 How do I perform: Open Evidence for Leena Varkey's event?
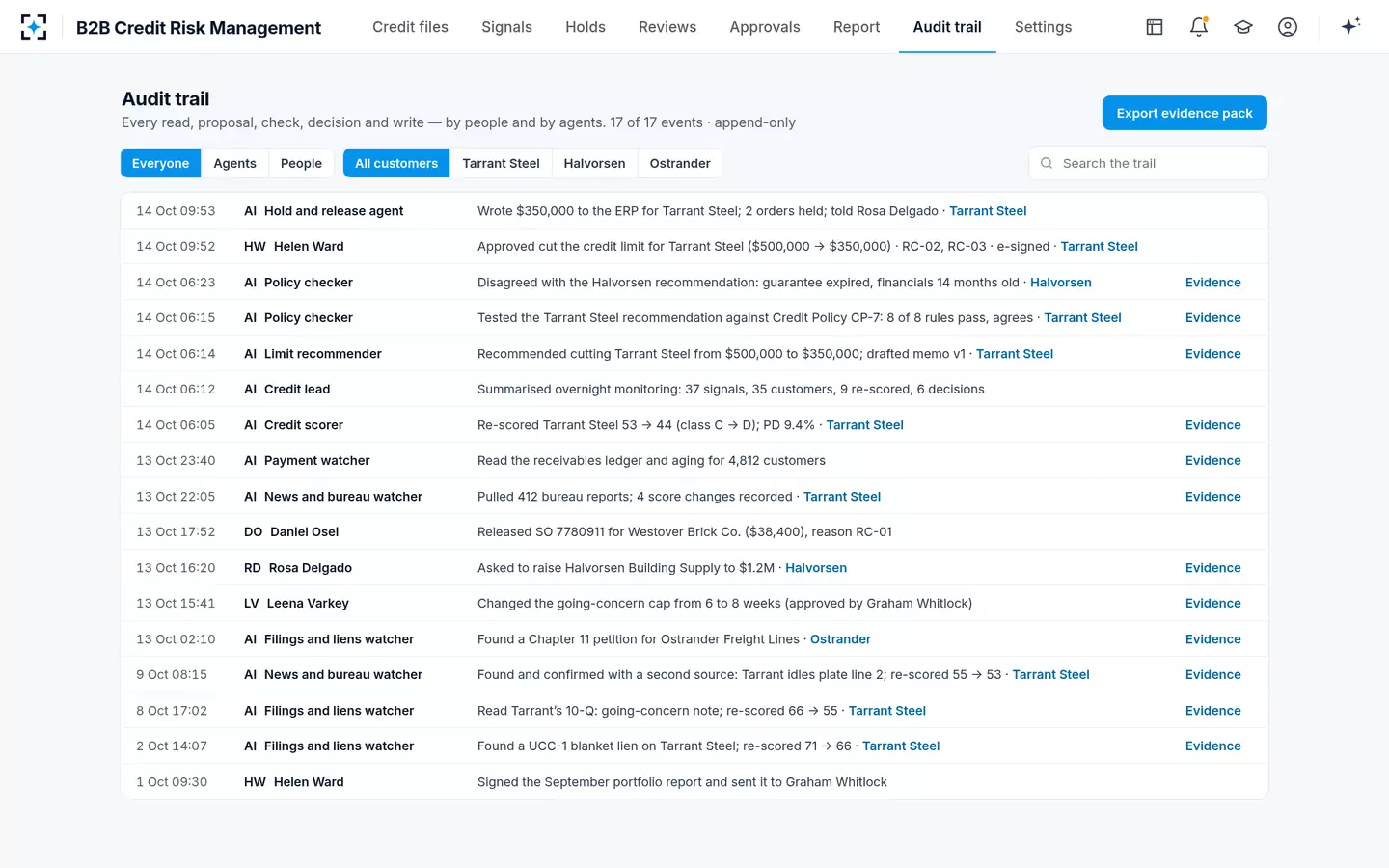[x=1212, y=604]
